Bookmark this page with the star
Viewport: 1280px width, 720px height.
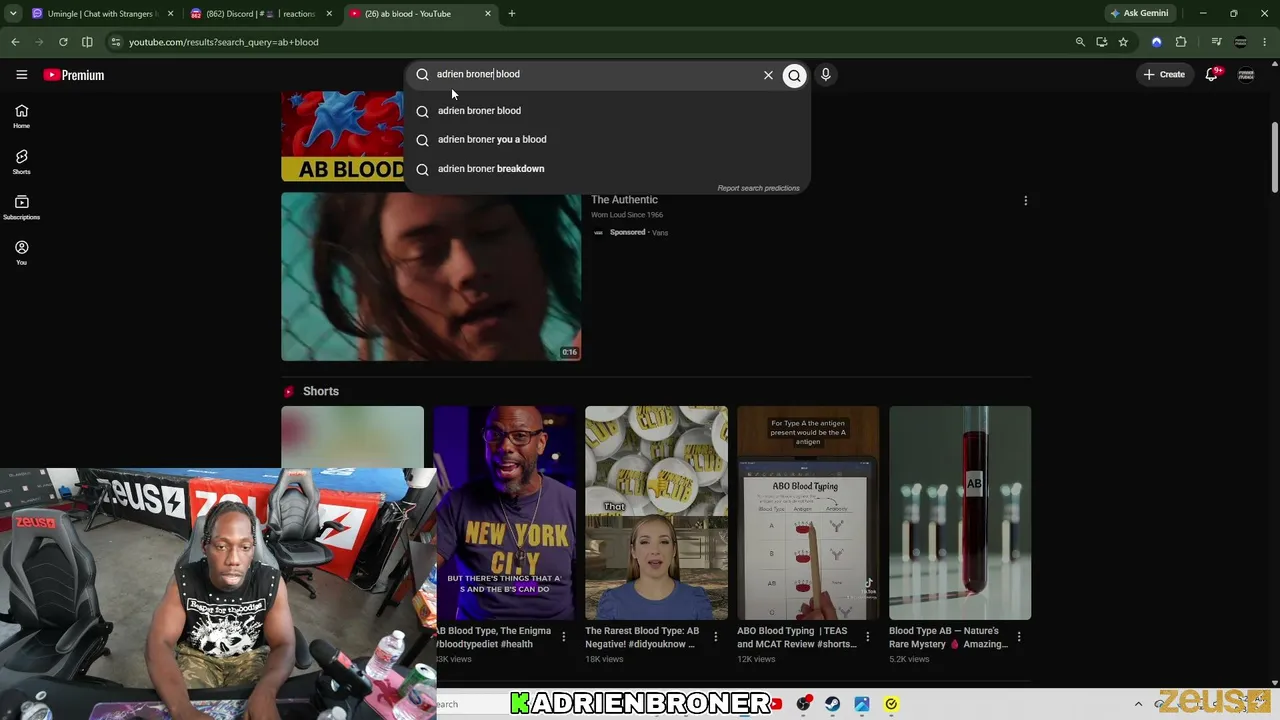tap(1123, 42)
